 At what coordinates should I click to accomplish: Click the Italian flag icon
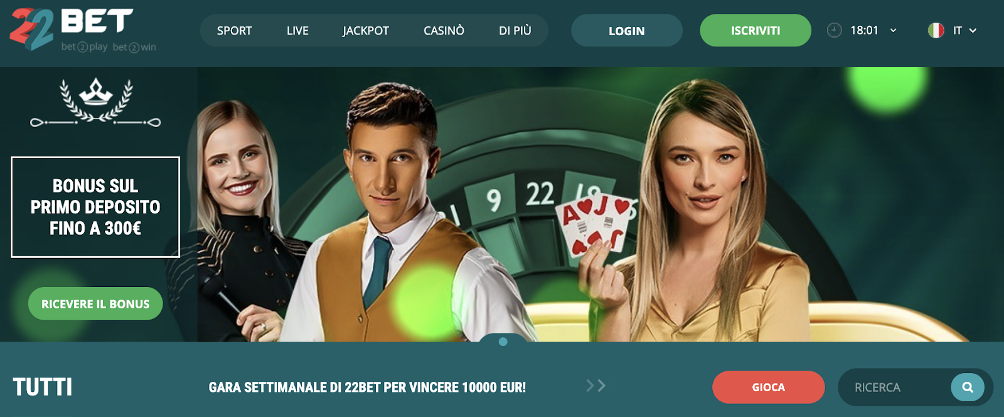[936, 30]
